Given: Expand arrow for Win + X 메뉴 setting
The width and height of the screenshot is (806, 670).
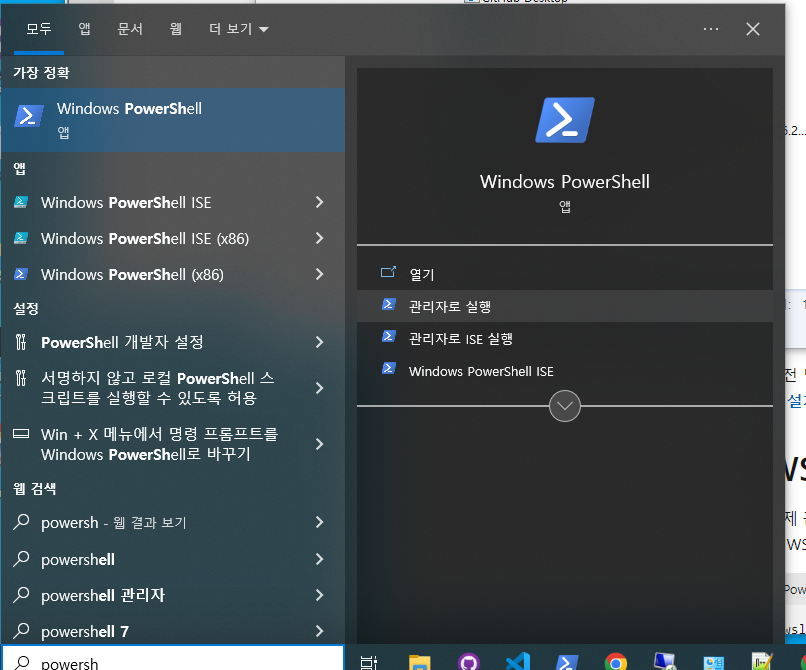Looking at the screenshot, I should coord(319,444).
